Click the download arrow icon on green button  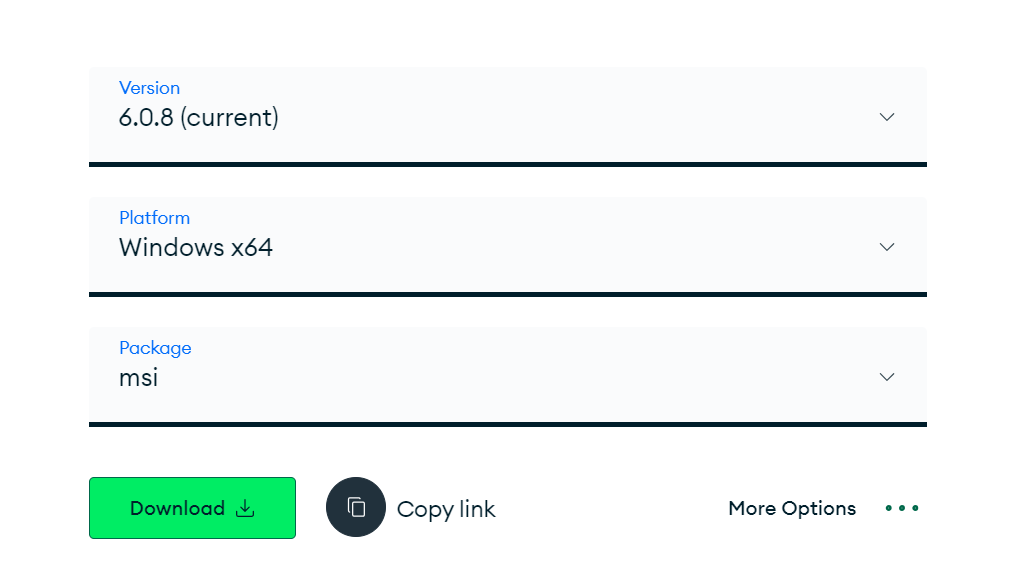245,508
